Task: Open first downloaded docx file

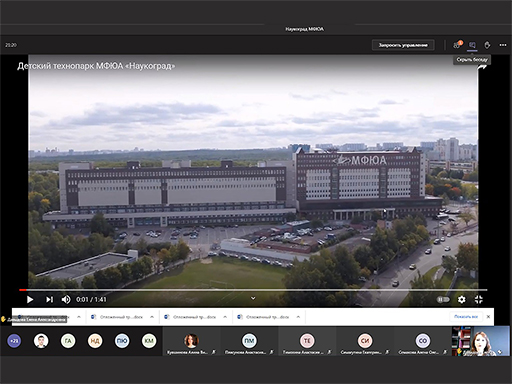Action: point(43,317)
